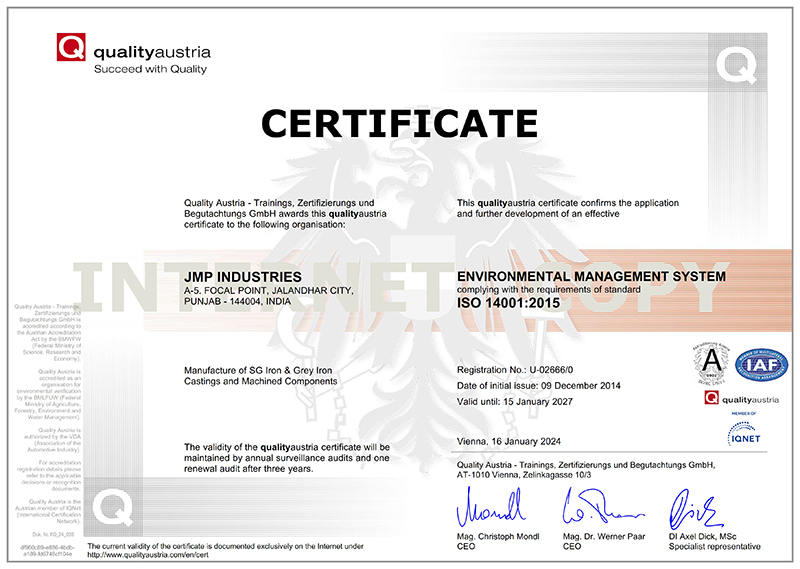This screenshot has width=800, height=569.
Task: Click the Akkreditierung Austria A seal
Action: [x=712, y=363]
